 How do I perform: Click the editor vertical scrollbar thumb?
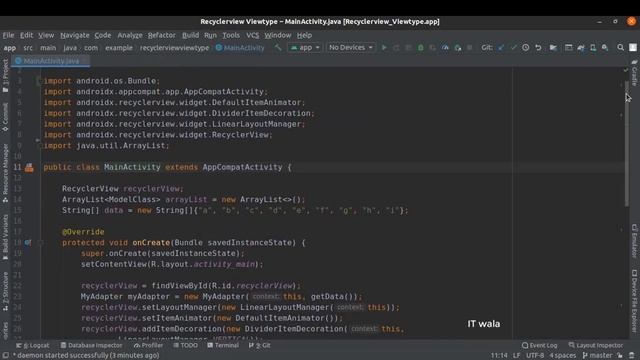coord(627,143)
